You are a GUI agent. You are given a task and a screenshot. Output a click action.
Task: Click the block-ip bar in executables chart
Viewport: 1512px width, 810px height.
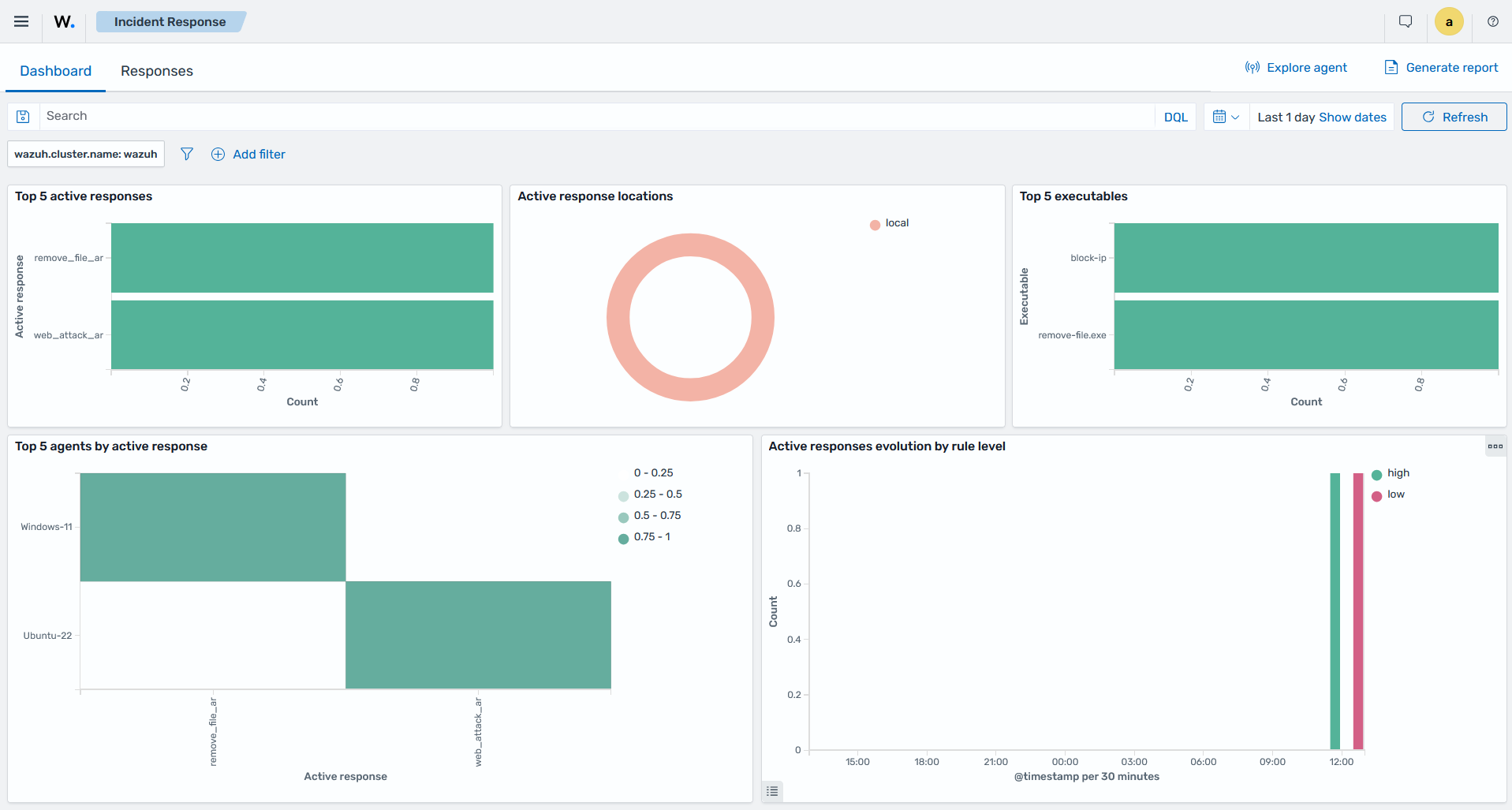1306,258
